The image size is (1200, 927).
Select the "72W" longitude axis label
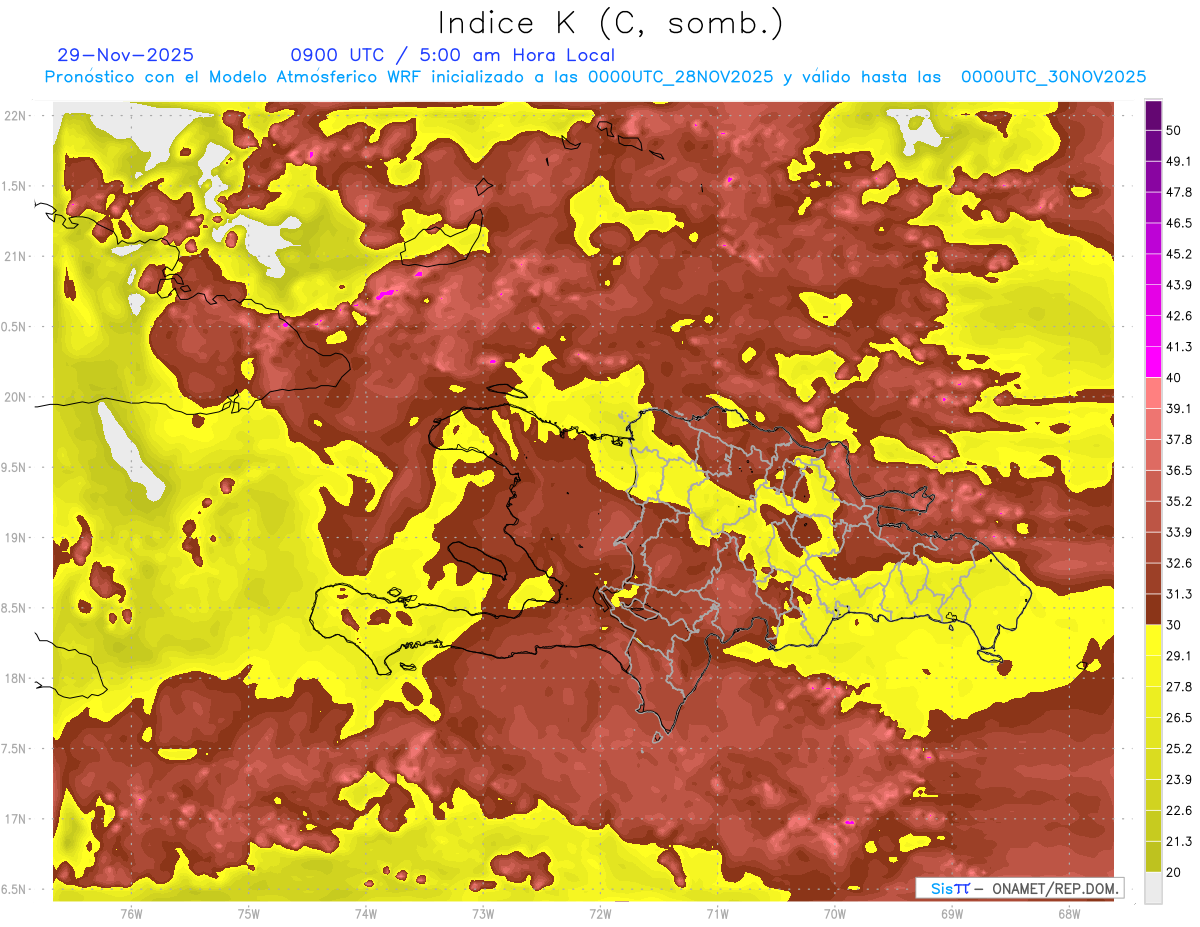[x=600, y=914]
